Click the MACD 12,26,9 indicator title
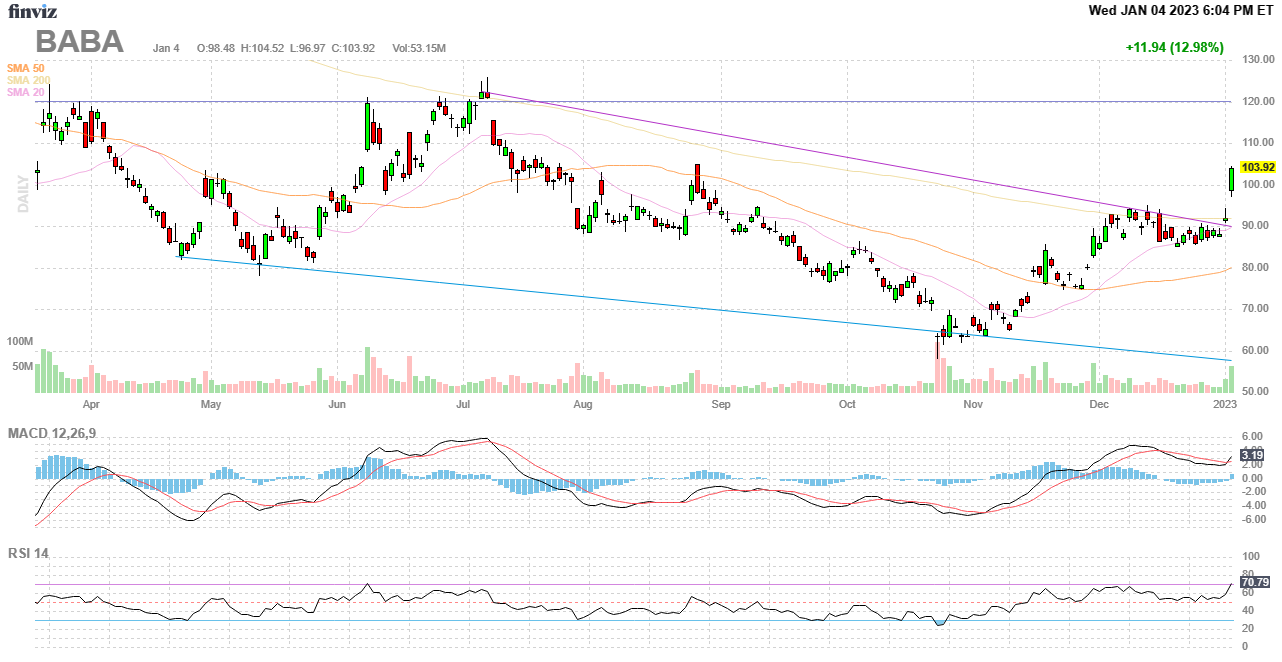This screenshot has height=662, width=1282. point(59,433)
